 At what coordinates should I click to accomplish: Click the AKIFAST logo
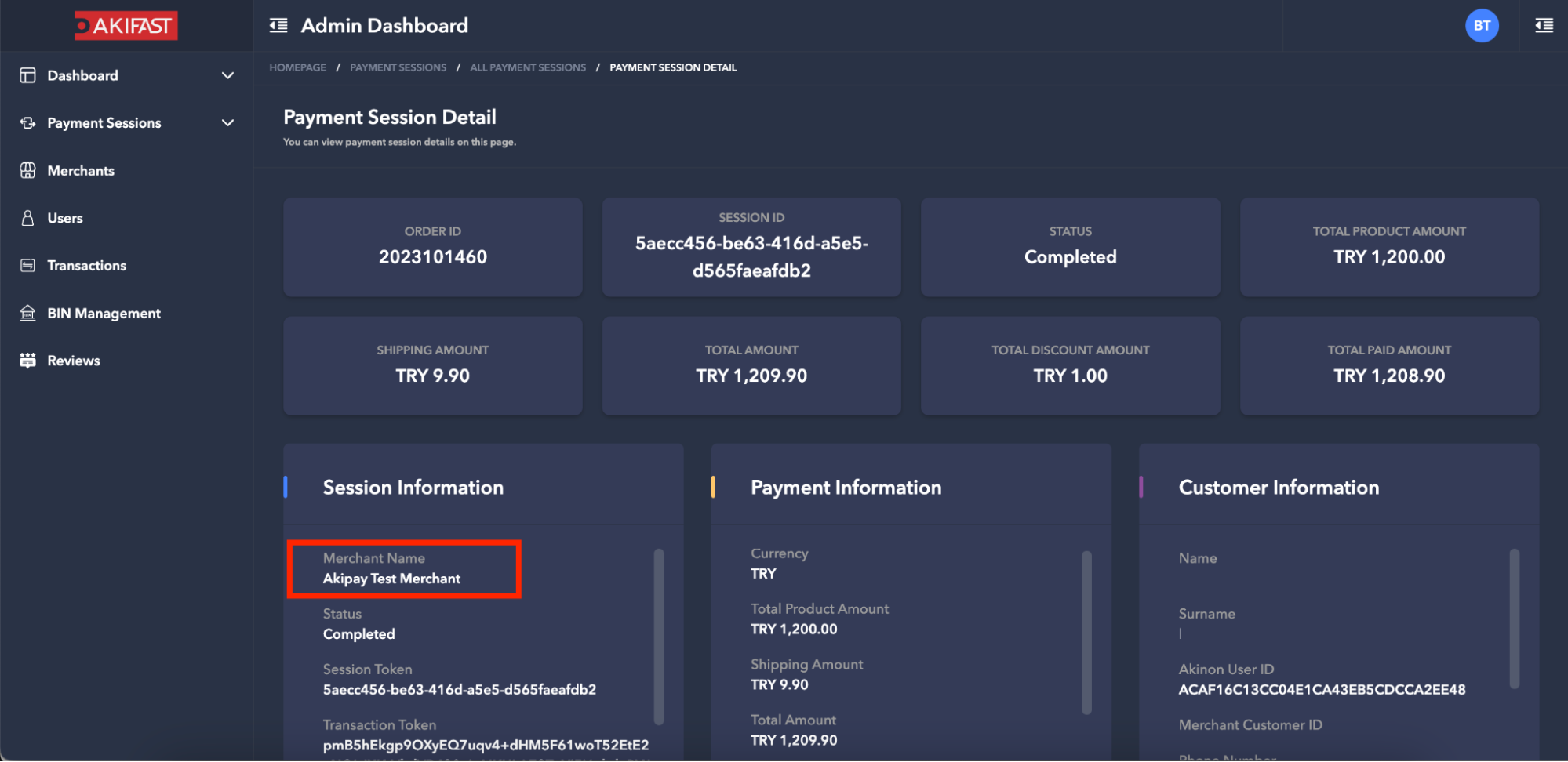(x=126, y=26)
